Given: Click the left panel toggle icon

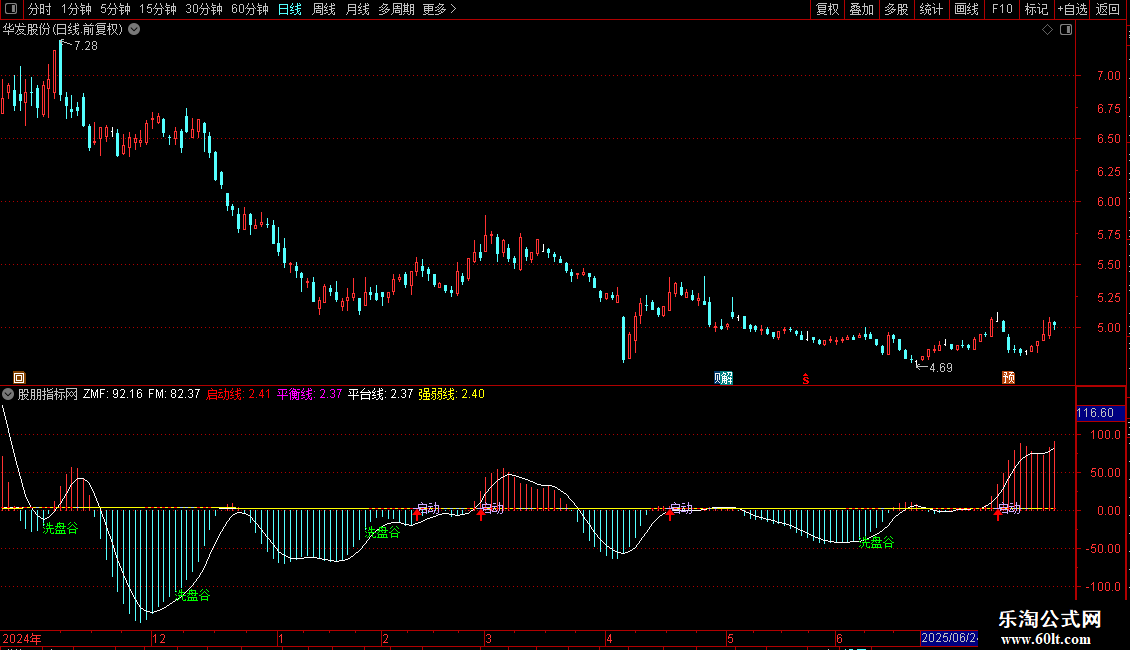Looking at the screenshot, I should (12, 9).
